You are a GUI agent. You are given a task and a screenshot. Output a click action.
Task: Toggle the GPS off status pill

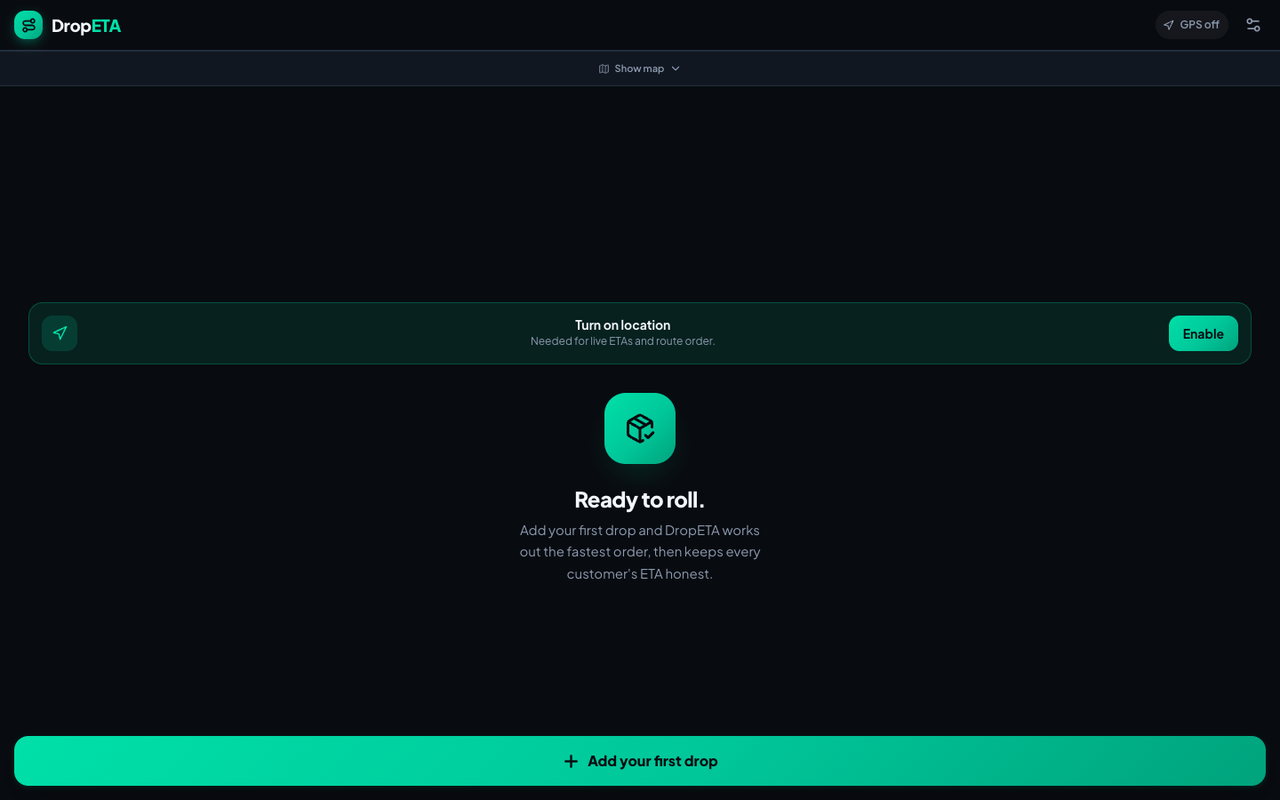click(1192, 25)
